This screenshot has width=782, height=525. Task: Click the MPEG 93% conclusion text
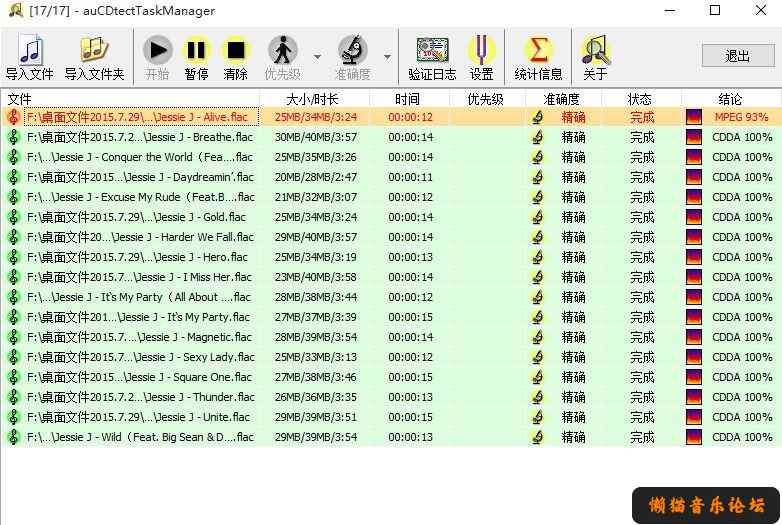click(x=741, y=117)
